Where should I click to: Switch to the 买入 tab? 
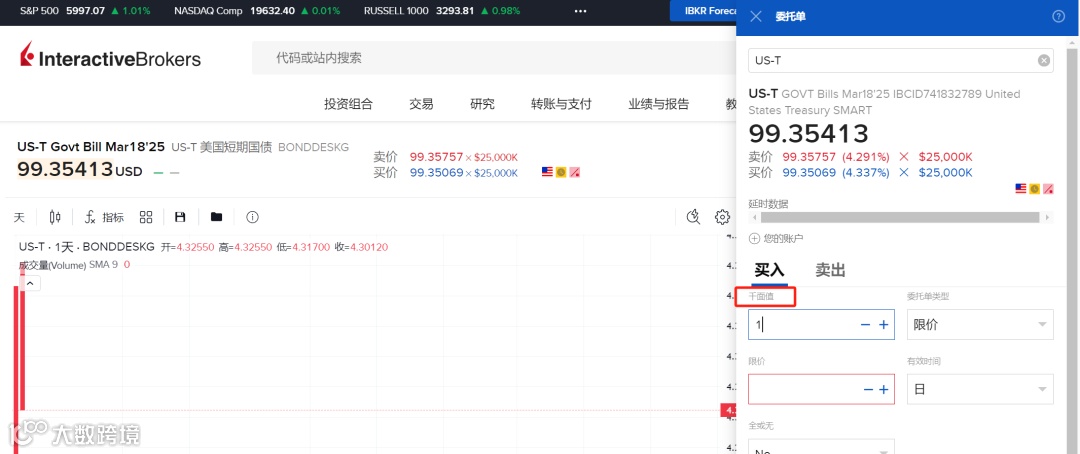click(x=769, y=270)
